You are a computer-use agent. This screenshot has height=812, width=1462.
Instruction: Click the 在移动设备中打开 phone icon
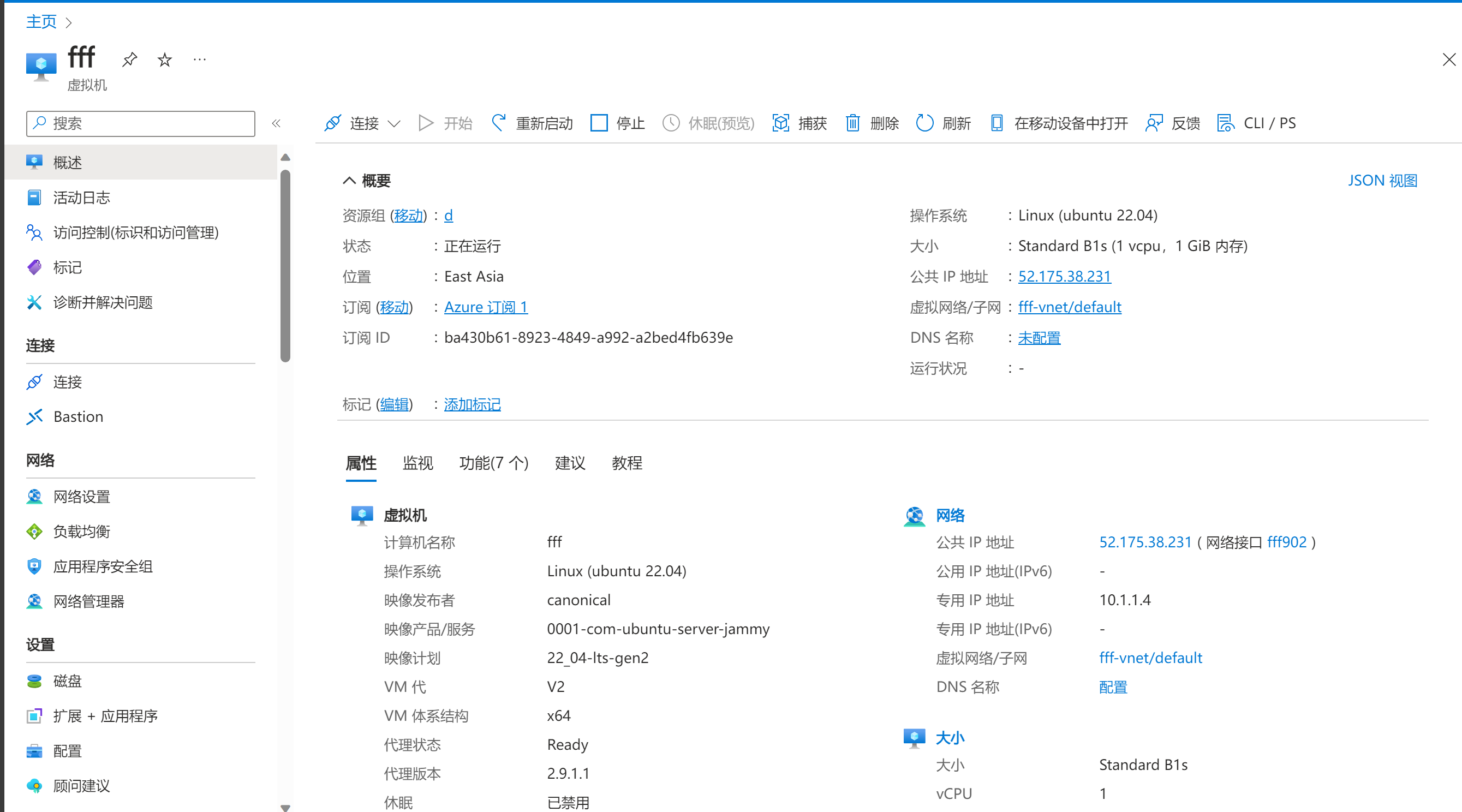coord(996,123)
